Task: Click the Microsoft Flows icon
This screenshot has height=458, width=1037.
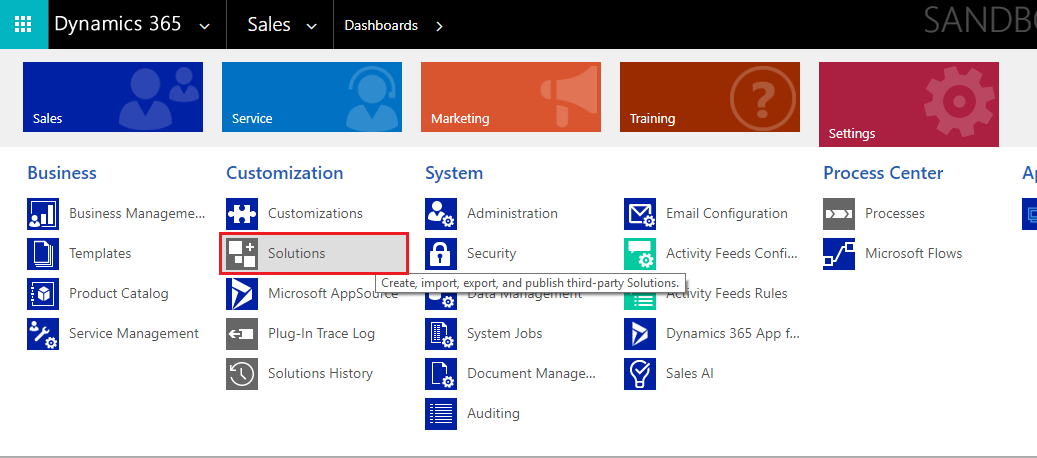Action: tap(839, 254)
